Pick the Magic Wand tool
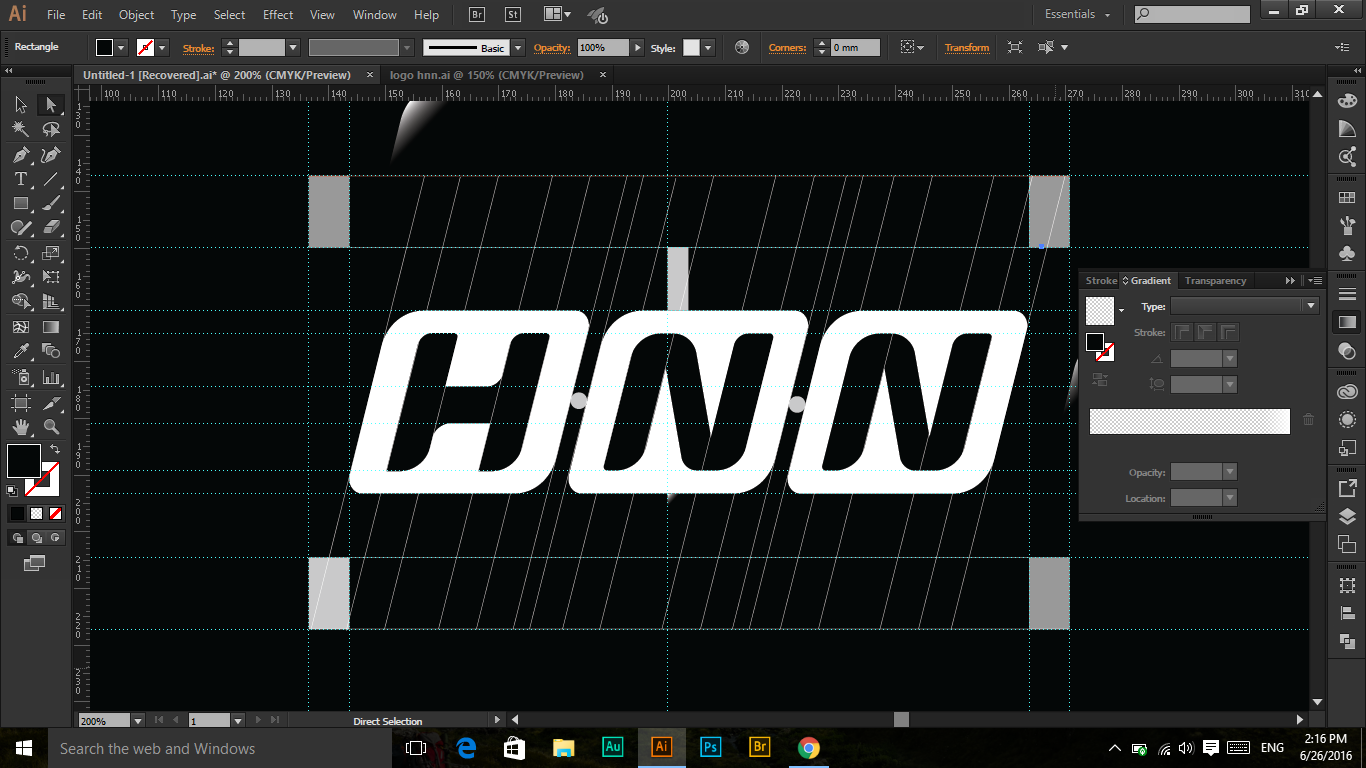This screenshot has width=1366, height=768. click(x=20, y=129)
